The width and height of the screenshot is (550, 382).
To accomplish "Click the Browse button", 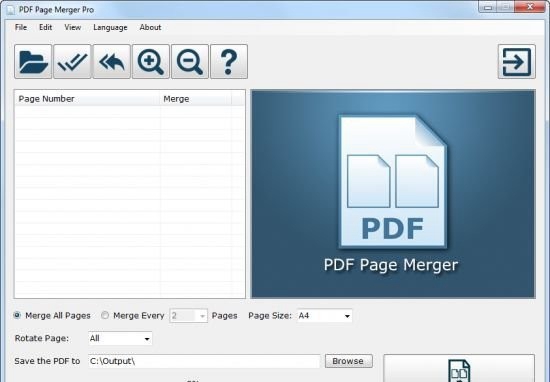I will (x=349, y=361).
